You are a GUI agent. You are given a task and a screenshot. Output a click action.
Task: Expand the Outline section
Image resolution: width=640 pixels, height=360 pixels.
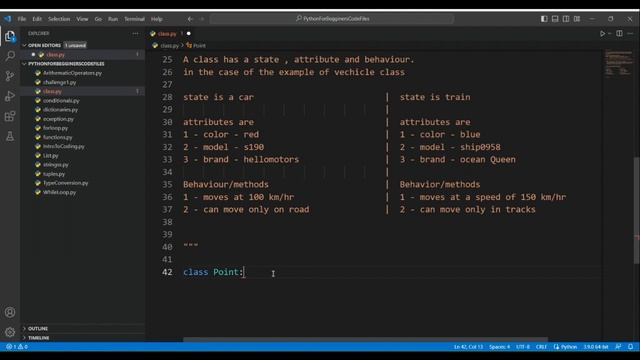point(38,329)
